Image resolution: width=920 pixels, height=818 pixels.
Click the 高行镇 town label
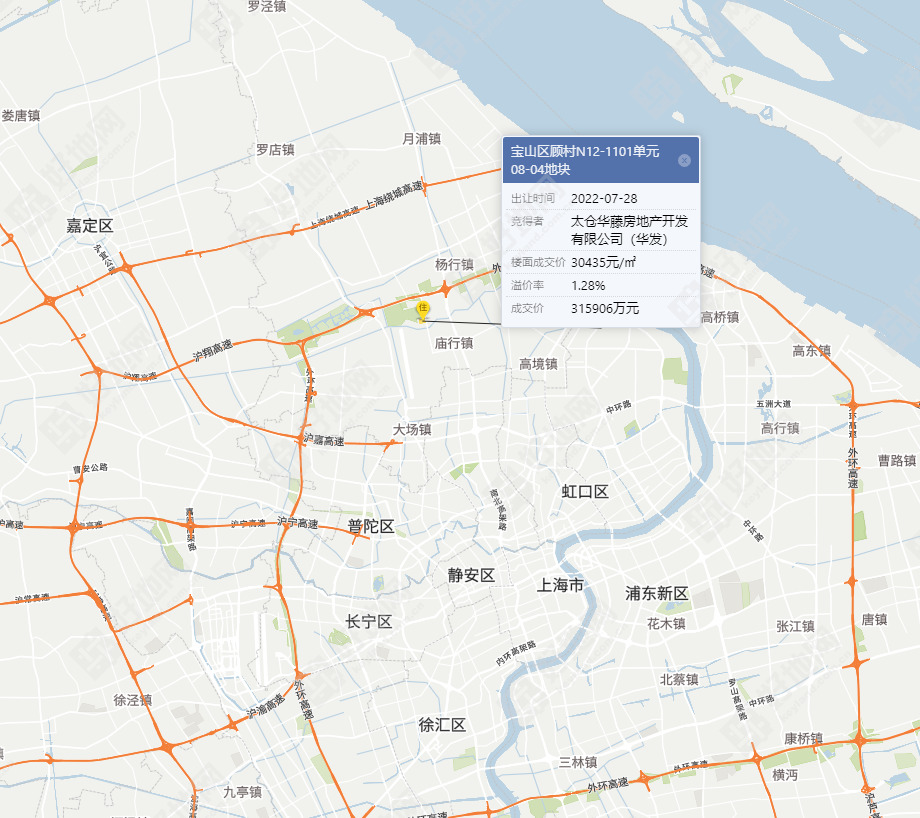point(780,428)
